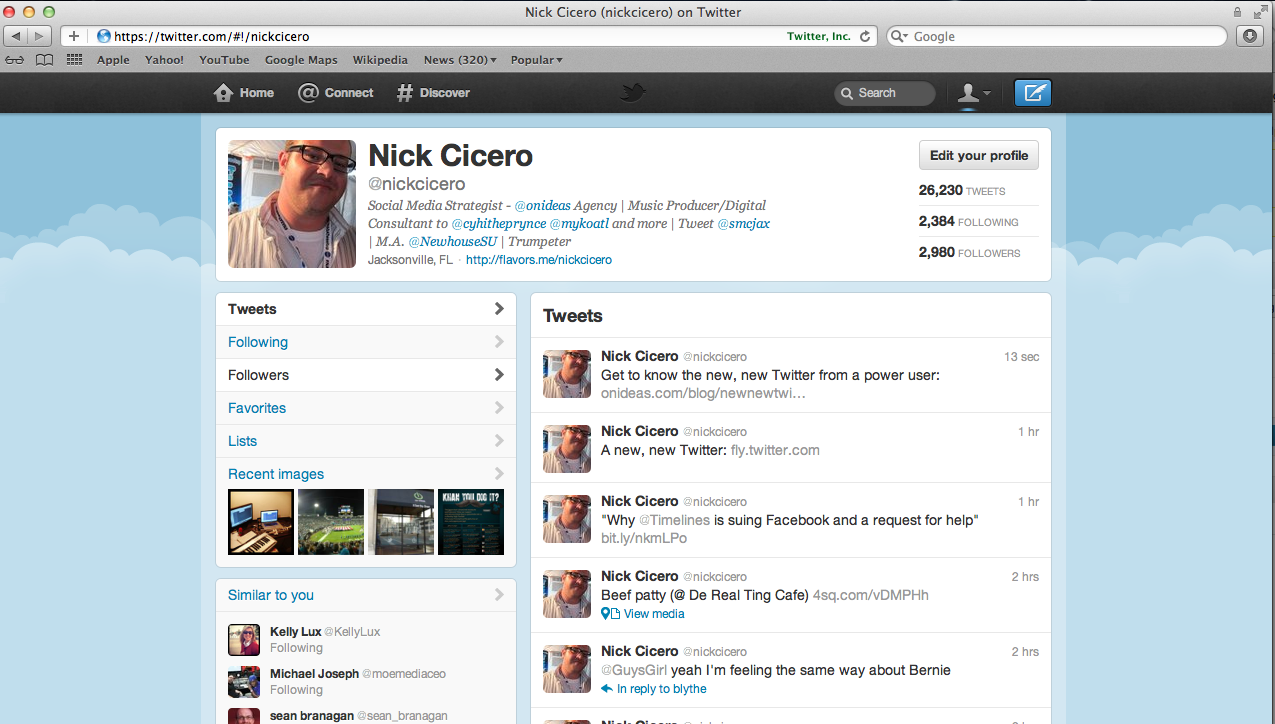Open the third recent image thumbnail
1275x724 pixels.
pyautogui.click(x=401, y=522)
